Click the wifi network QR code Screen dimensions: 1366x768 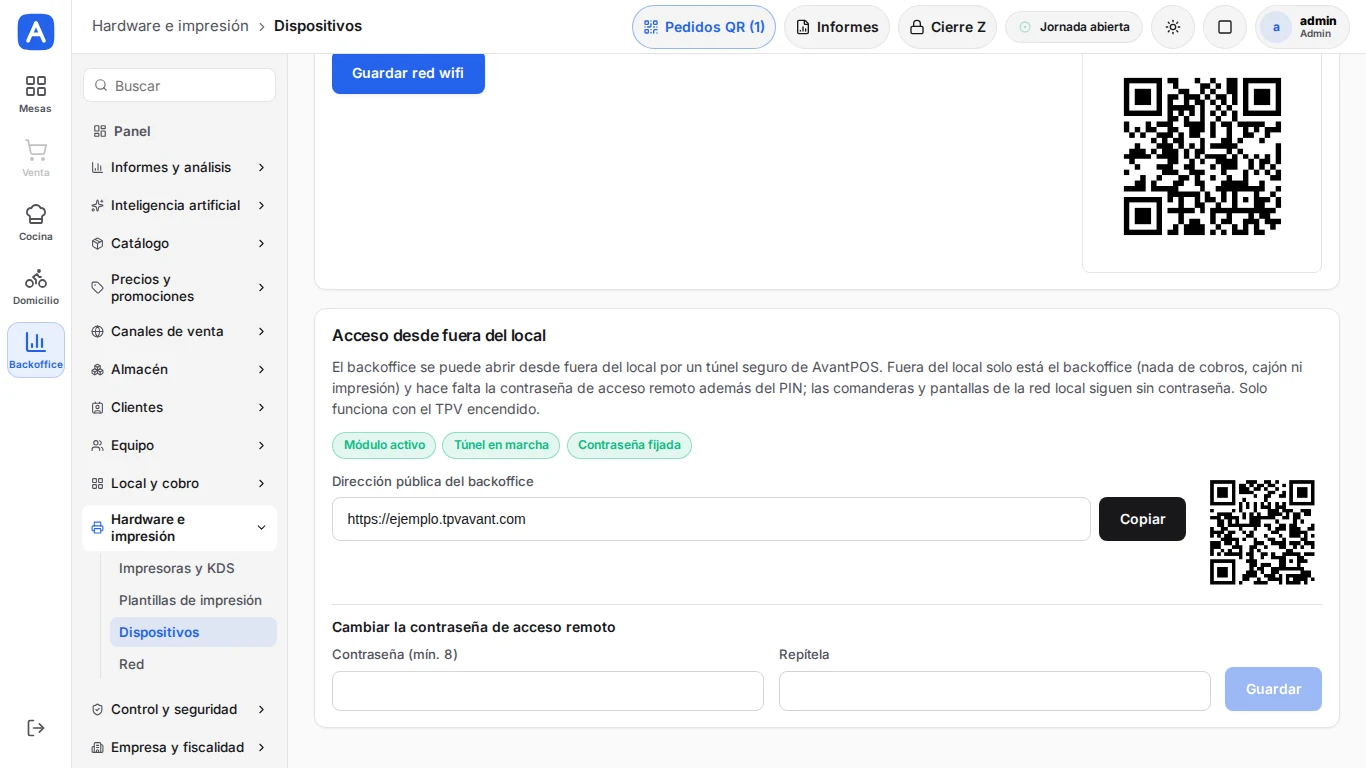[1202, 156]
